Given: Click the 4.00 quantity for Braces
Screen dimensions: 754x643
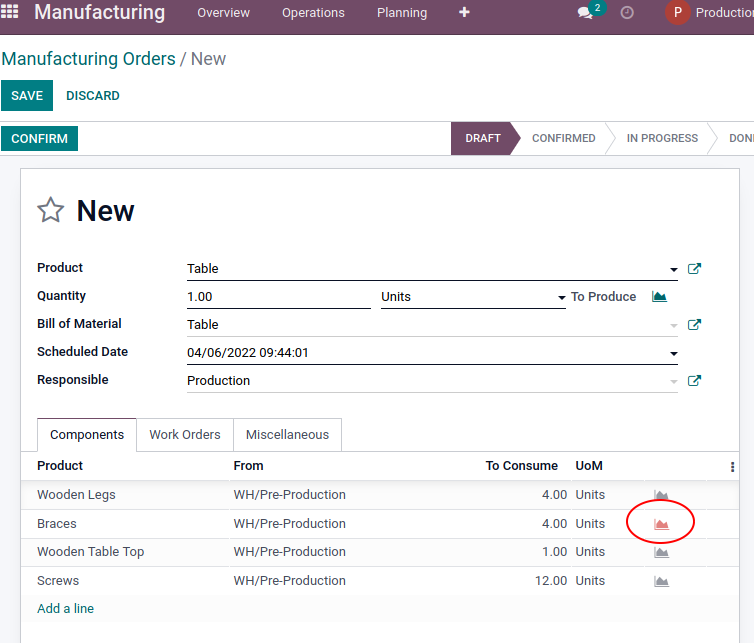Looking at the screenshot, I should click(x=554, y=523).
